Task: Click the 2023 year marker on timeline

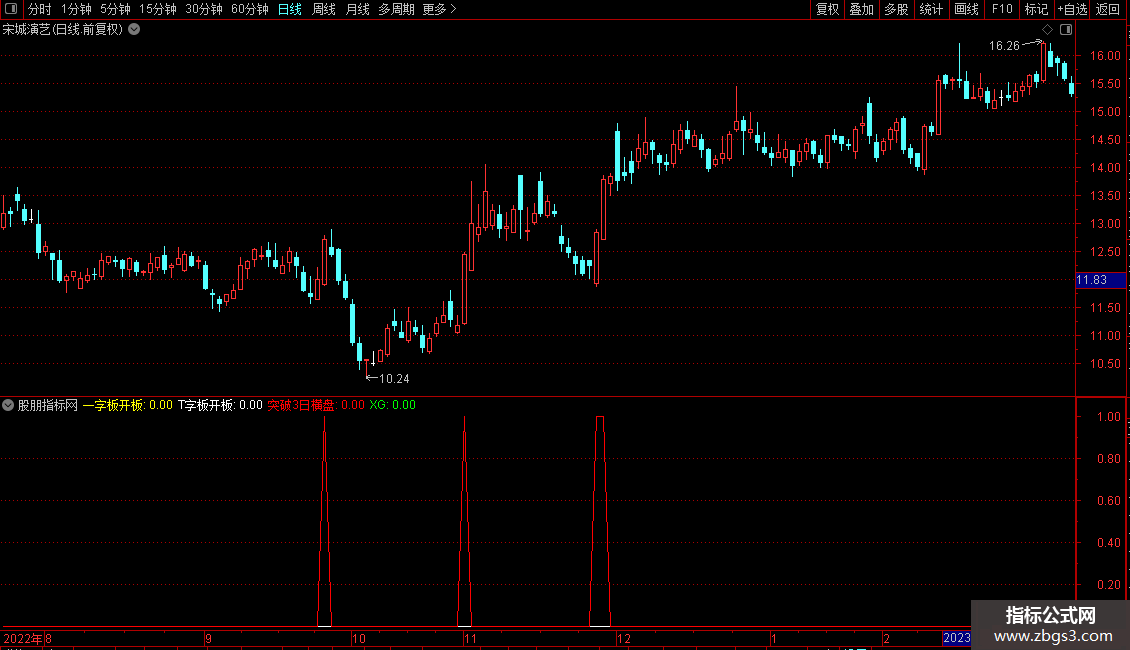Action: (x=956, y=638)
